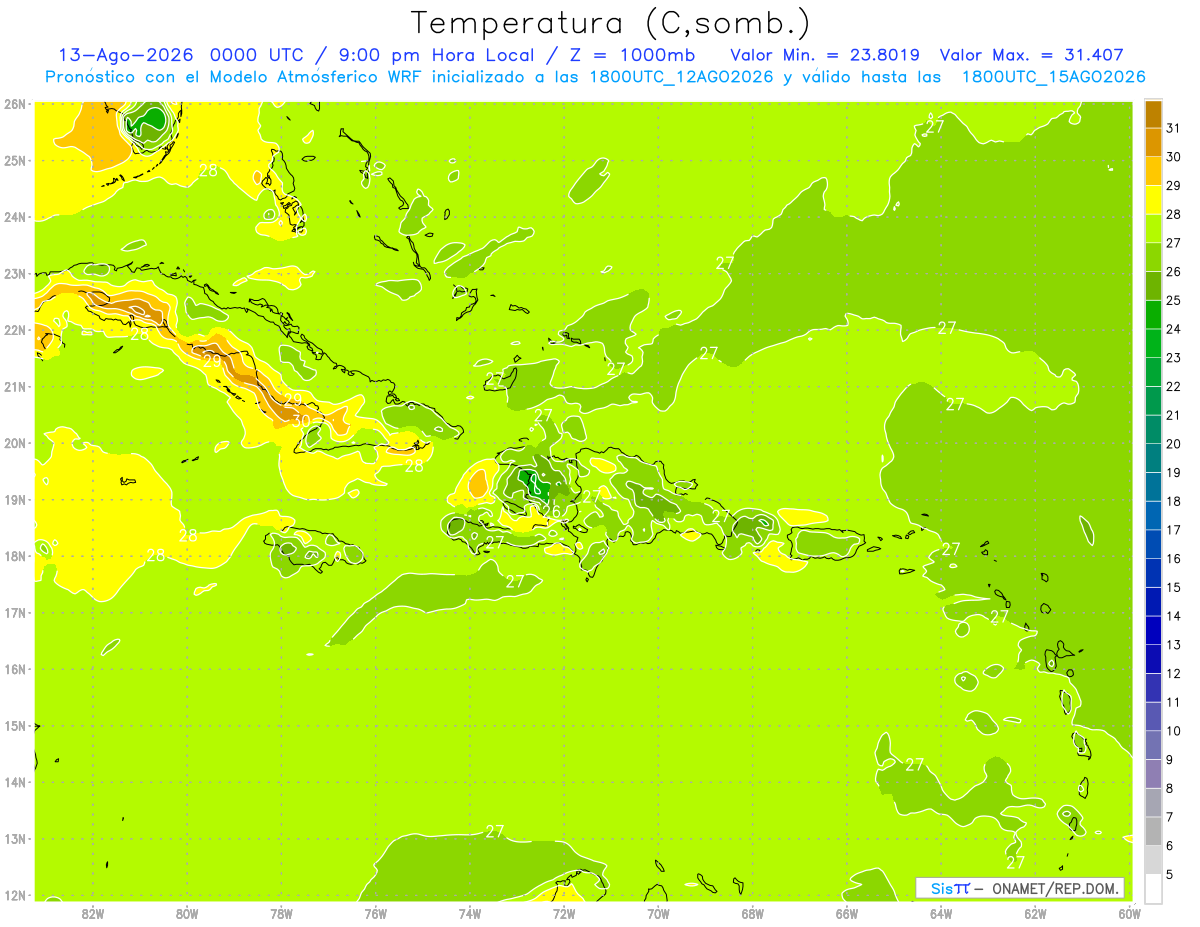Click longitude axis label '72W'
This screenshot has height=927, width=1200.
[564, 913]
